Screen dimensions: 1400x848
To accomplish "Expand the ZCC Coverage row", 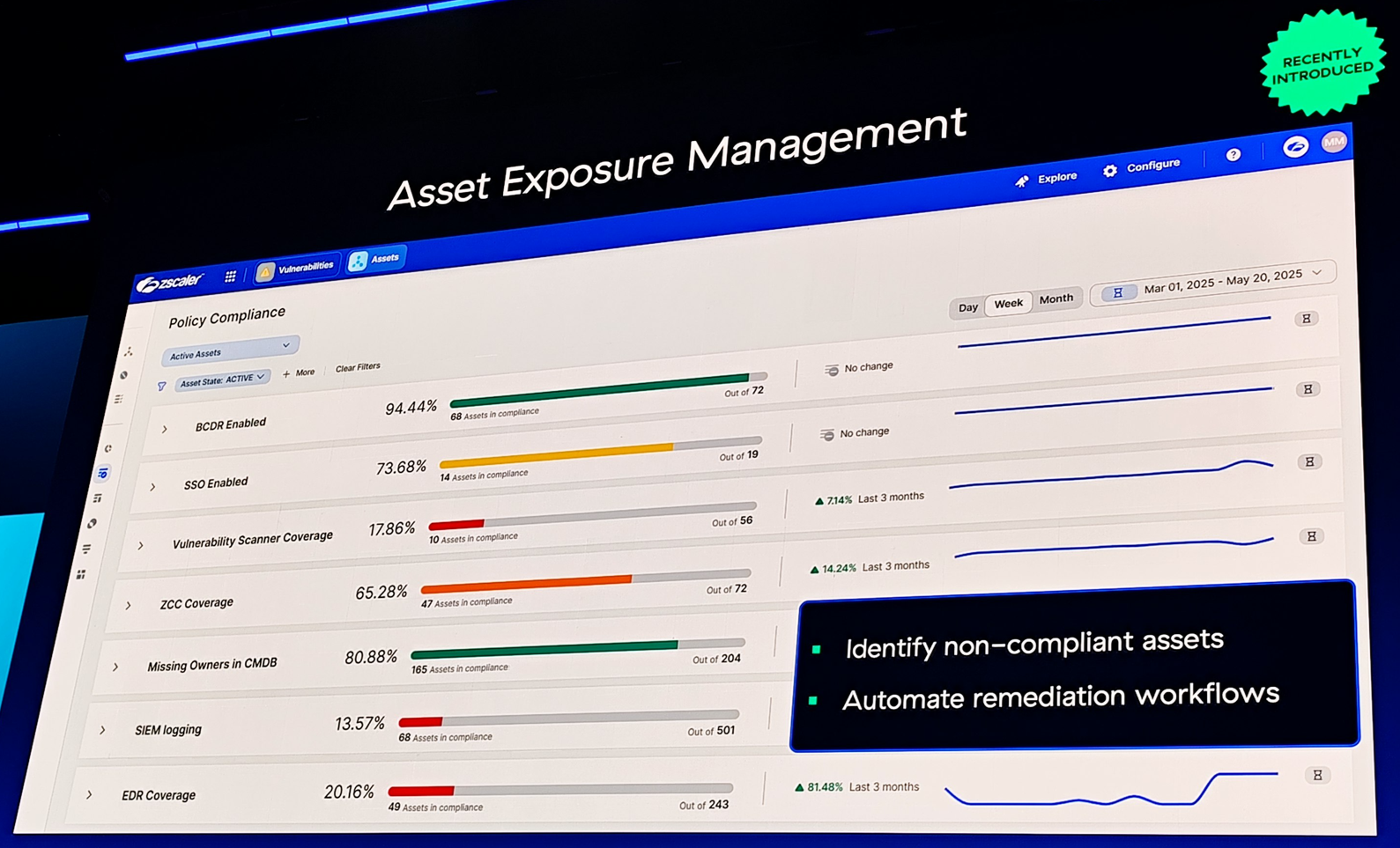I will 129,606.
